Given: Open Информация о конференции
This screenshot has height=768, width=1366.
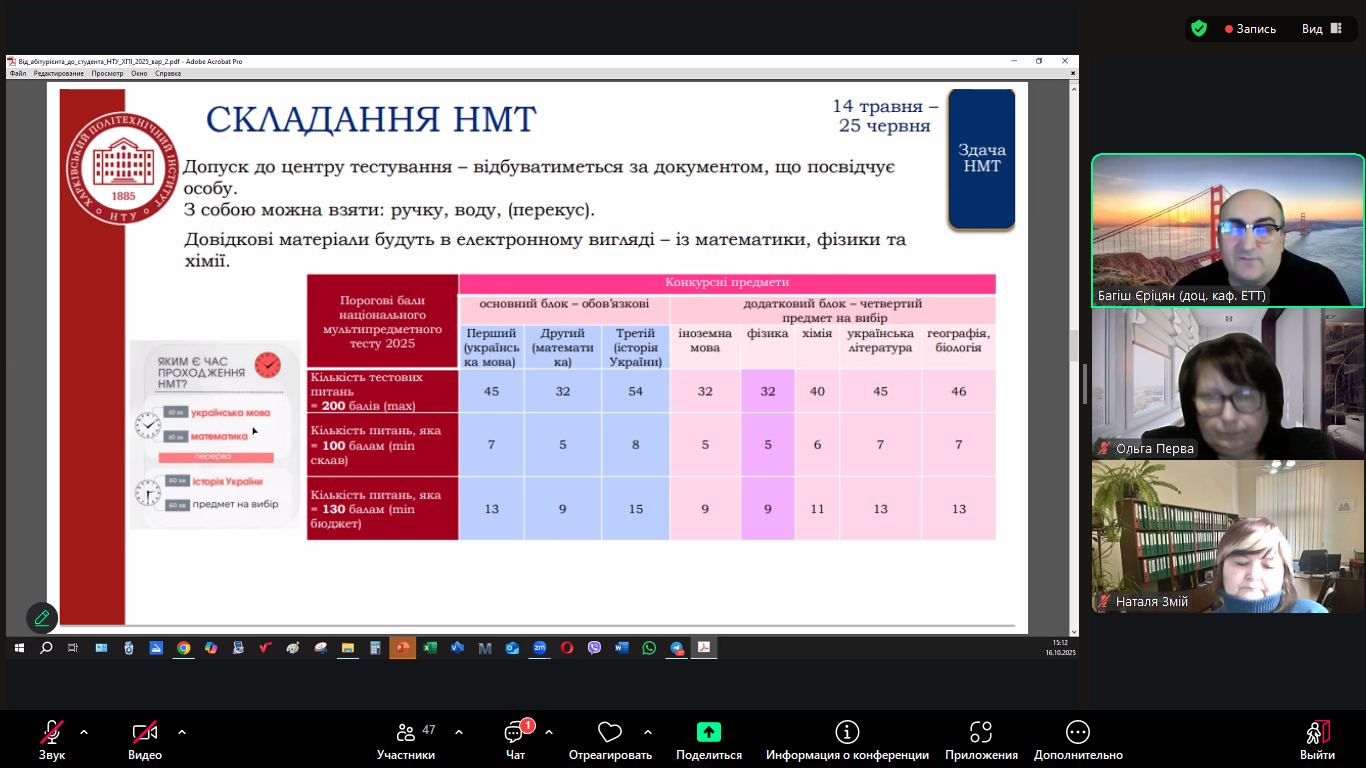Looking at the screenshot, I should [x=847, y=741].
